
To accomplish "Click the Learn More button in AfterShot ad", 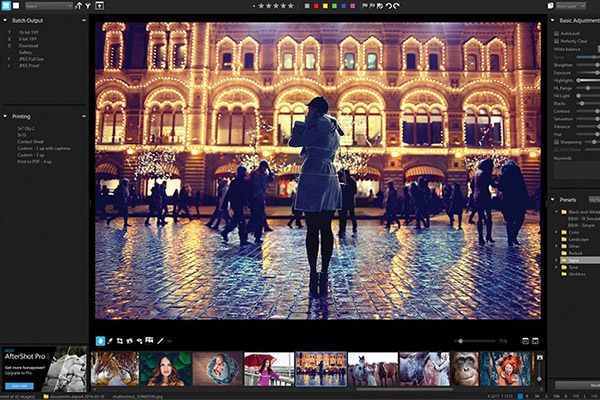I will (20, 386).
